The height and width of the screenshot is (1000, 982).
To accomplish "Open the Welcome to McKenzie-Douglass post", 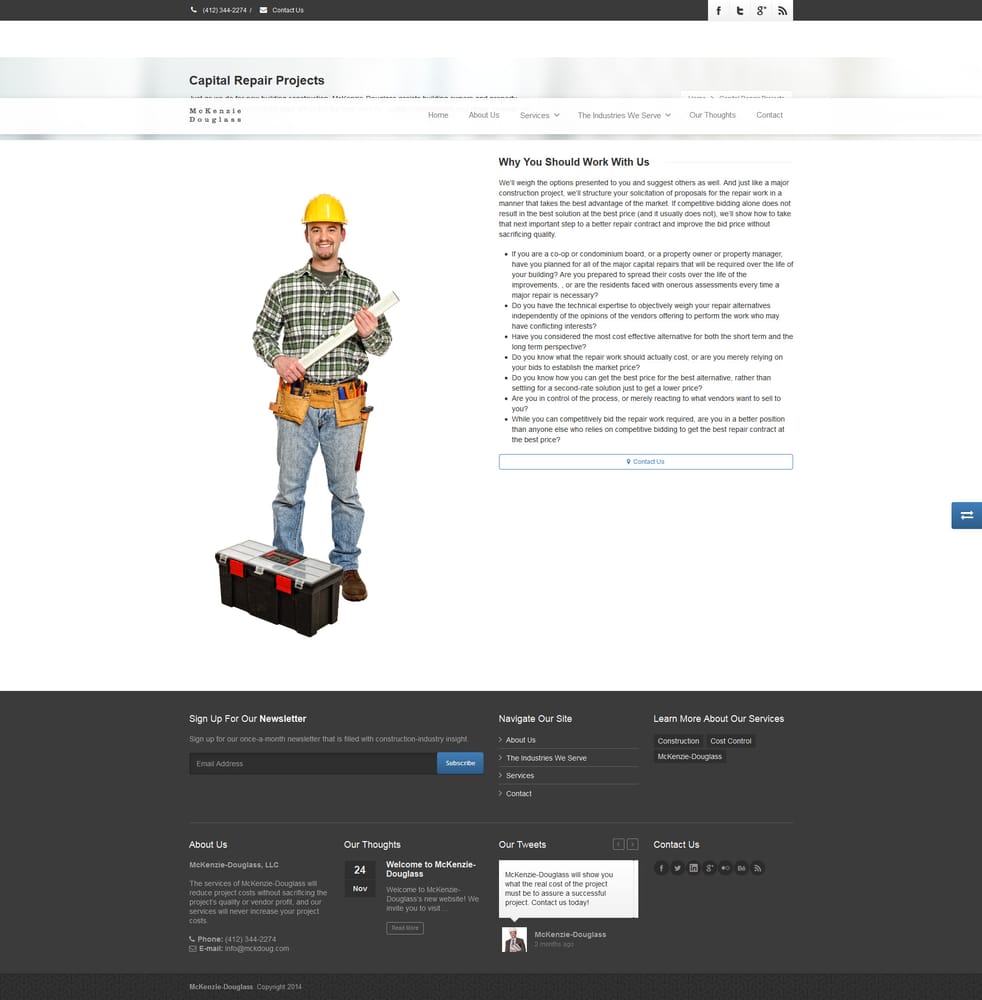I will pos(431,869).
